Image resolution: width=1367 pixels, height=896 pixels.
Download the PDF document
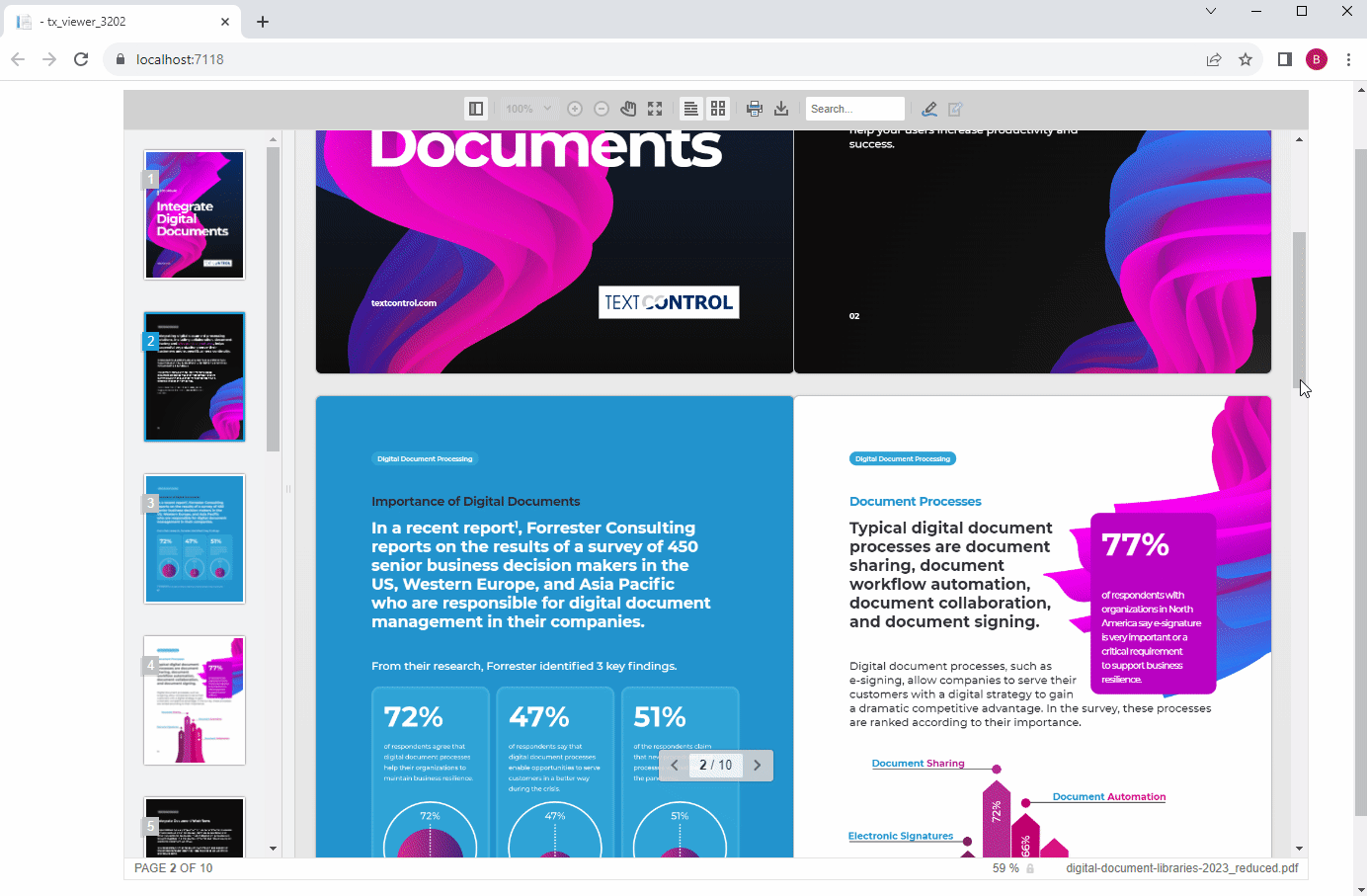781,109
